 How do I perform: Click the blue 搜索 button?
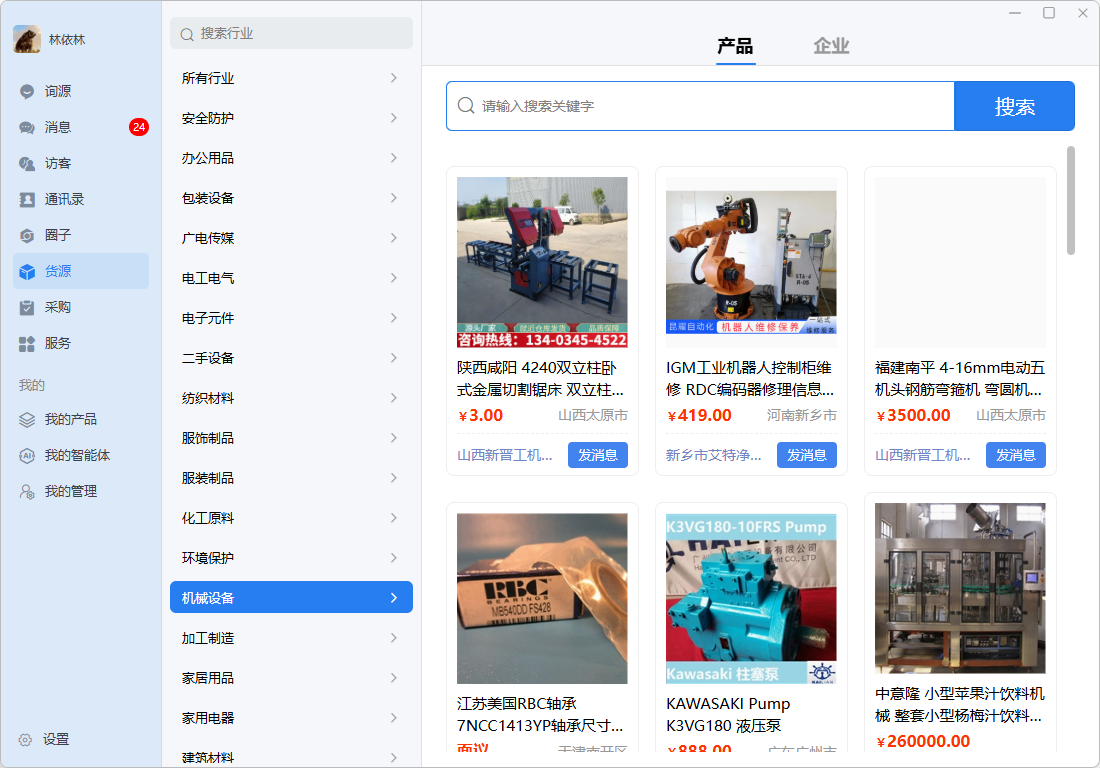[1014, 106]
